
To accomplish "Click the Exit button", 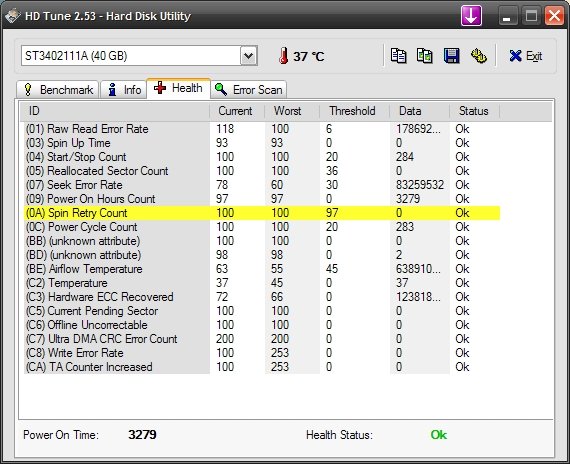I will 526,56.
